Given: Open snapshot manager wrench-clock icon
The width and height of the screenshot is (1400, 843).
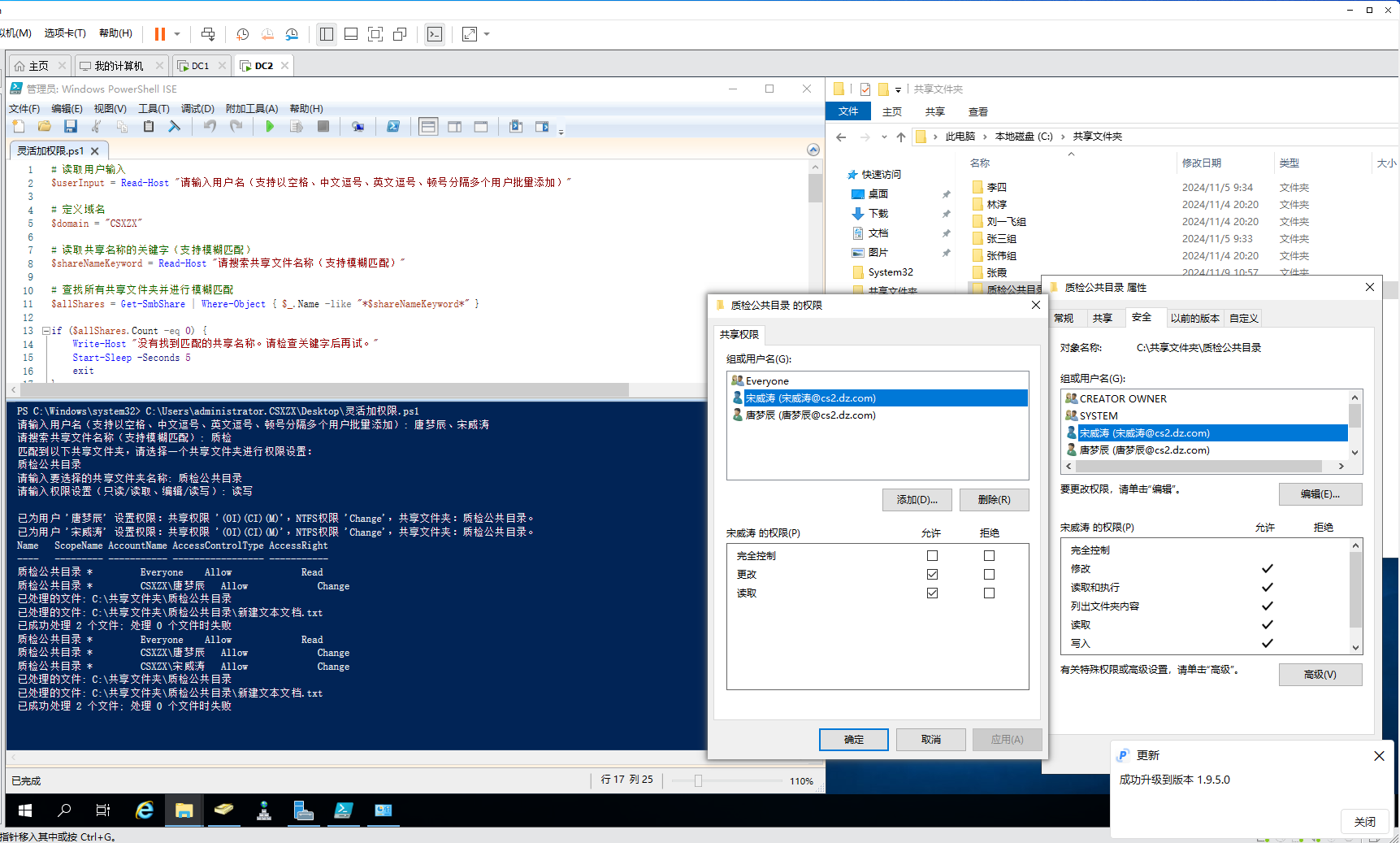Looking at the screenshot, I should [293, 34].
